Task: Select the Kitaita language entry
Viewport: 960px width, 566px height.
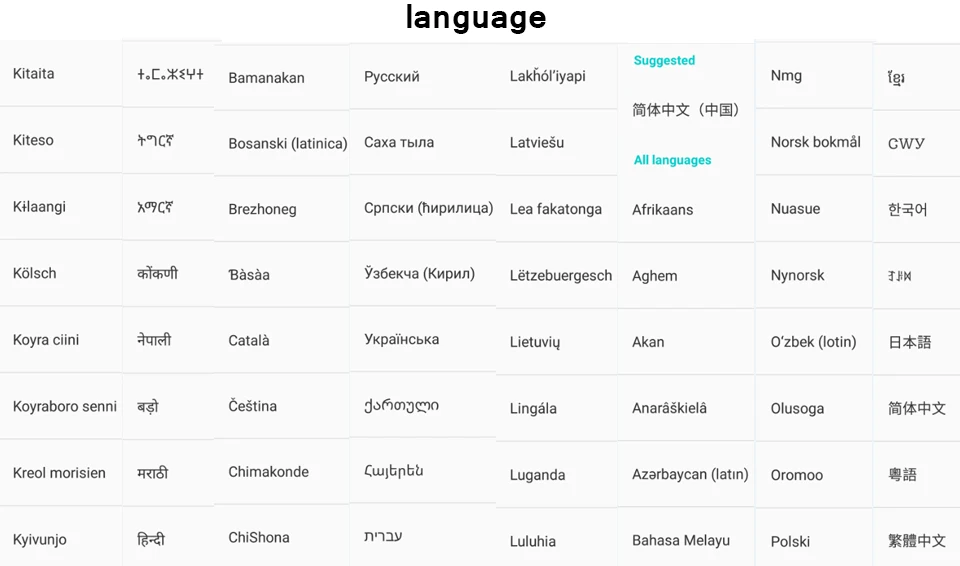Action: [x=34, y=74]
